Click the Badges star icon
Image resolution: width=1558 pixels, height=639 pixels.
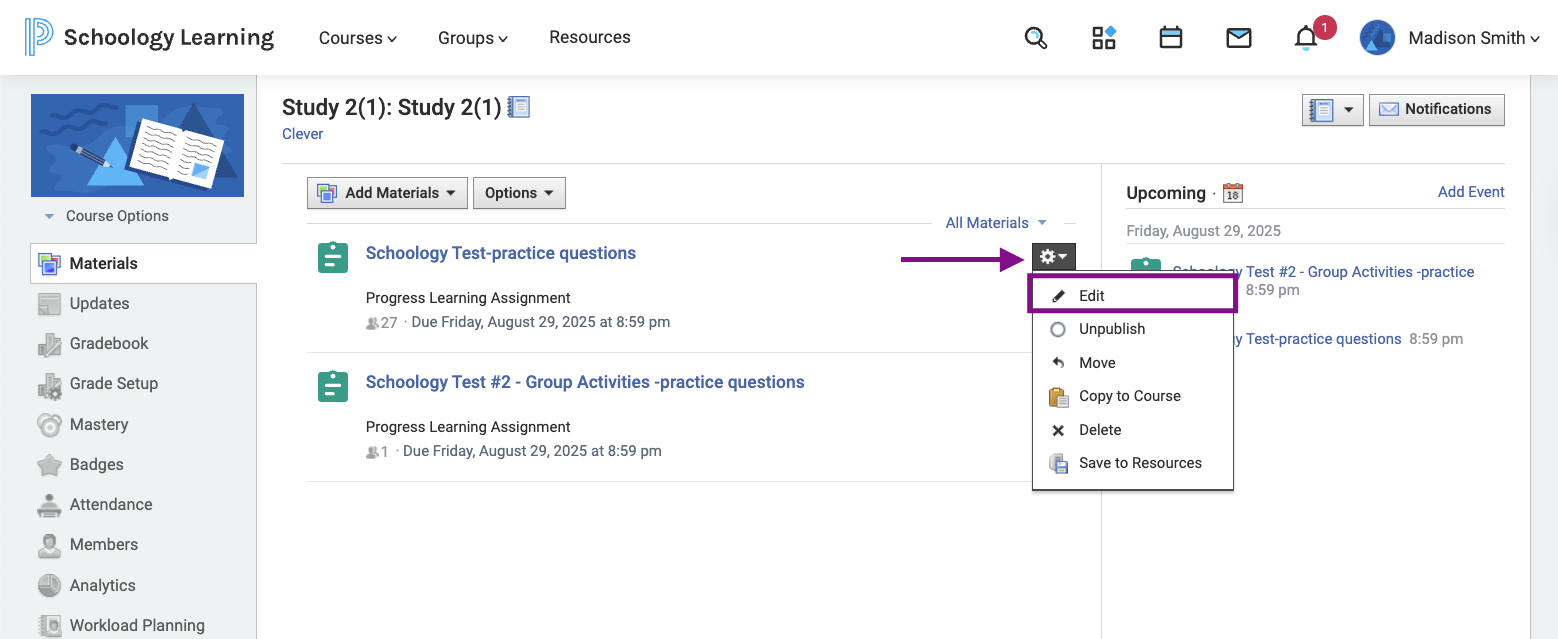[49, 465]
